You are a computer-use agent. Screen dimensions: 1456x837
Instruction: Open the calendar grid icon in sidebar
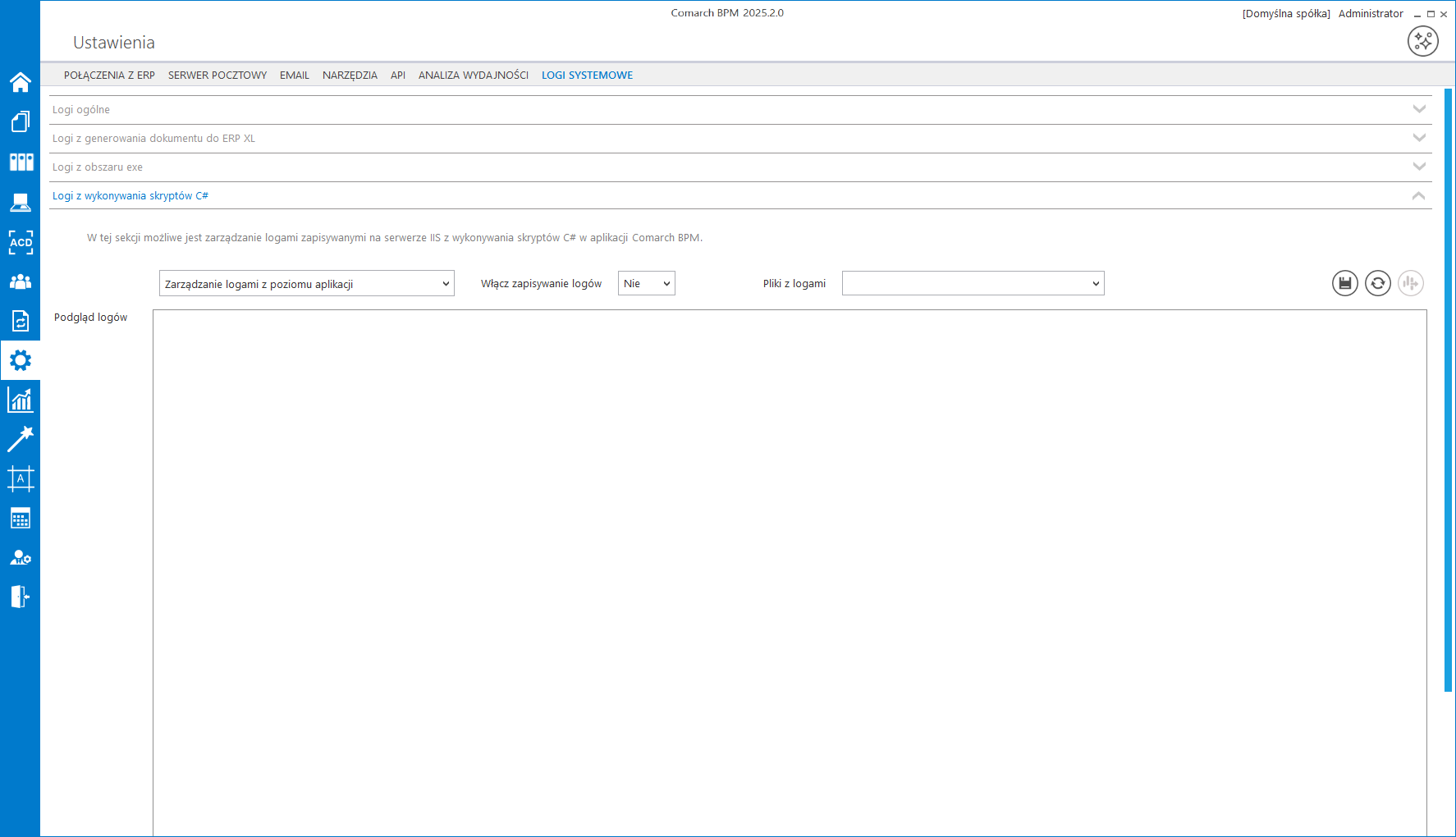click(20, 518)
